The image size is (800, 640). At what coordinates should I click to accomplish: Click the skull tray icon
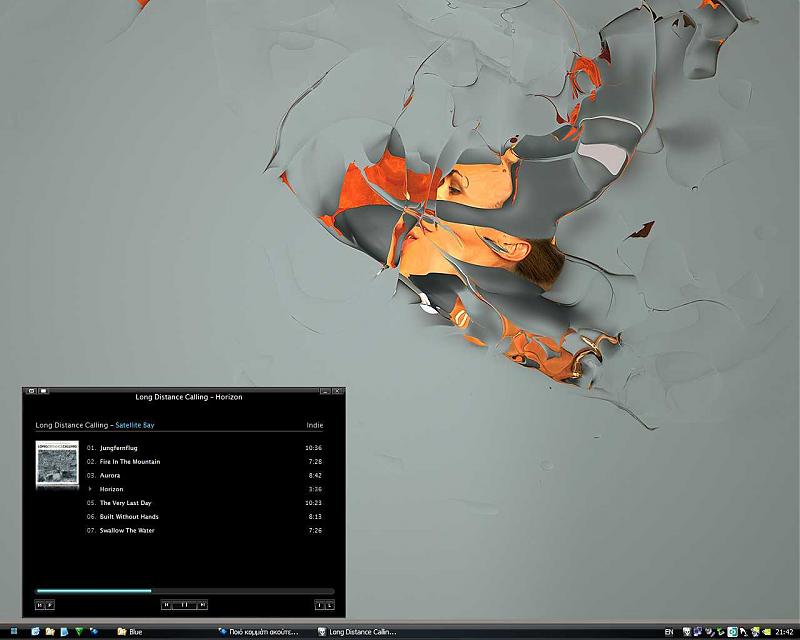(686, 632)
